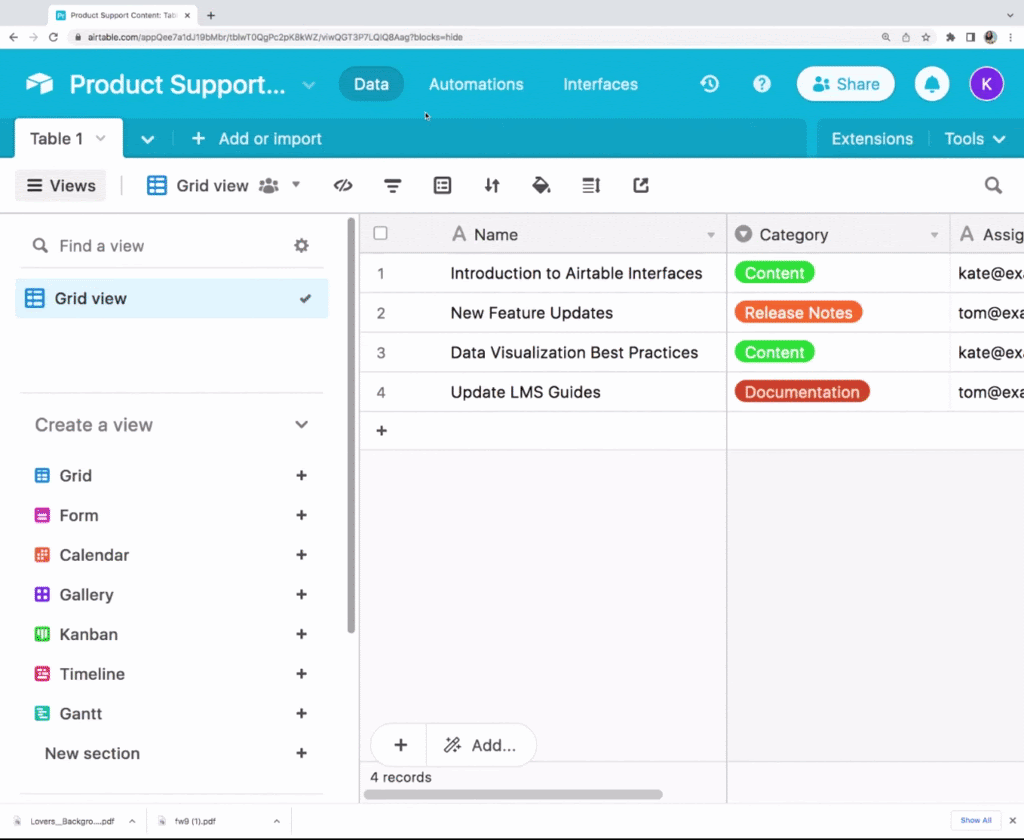Click the add row plus below record 4

tap(381, 430)
